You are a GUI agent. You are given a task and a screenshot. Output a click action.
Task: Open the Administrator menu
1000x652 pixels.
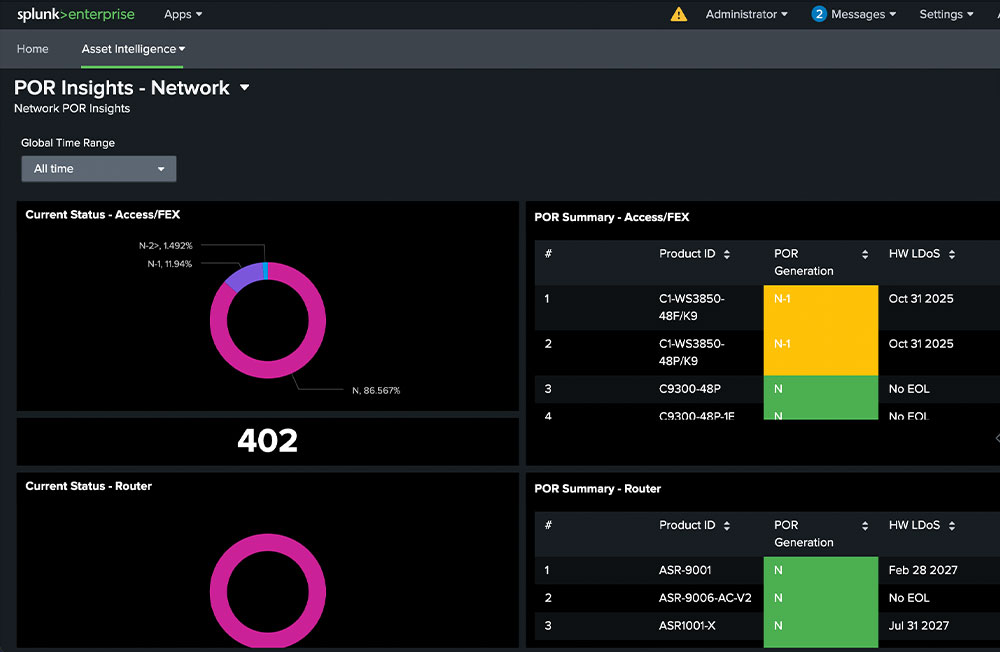(746, 14)
